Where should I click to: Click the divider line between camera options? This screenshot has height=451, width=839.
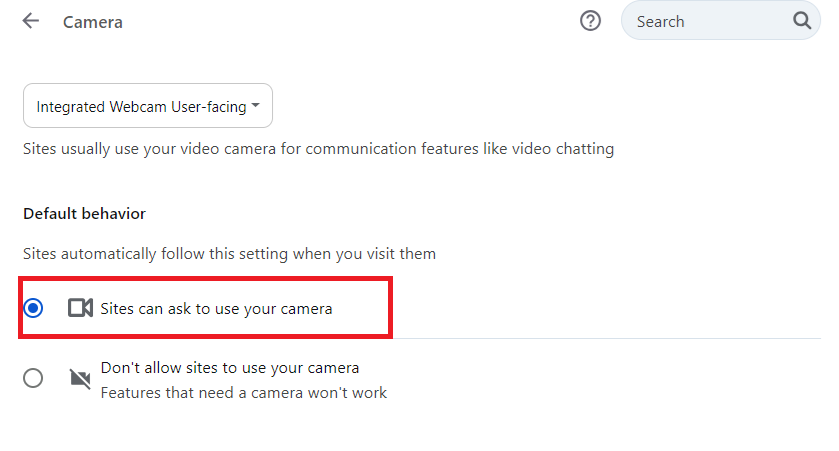[x=600, y=338]
